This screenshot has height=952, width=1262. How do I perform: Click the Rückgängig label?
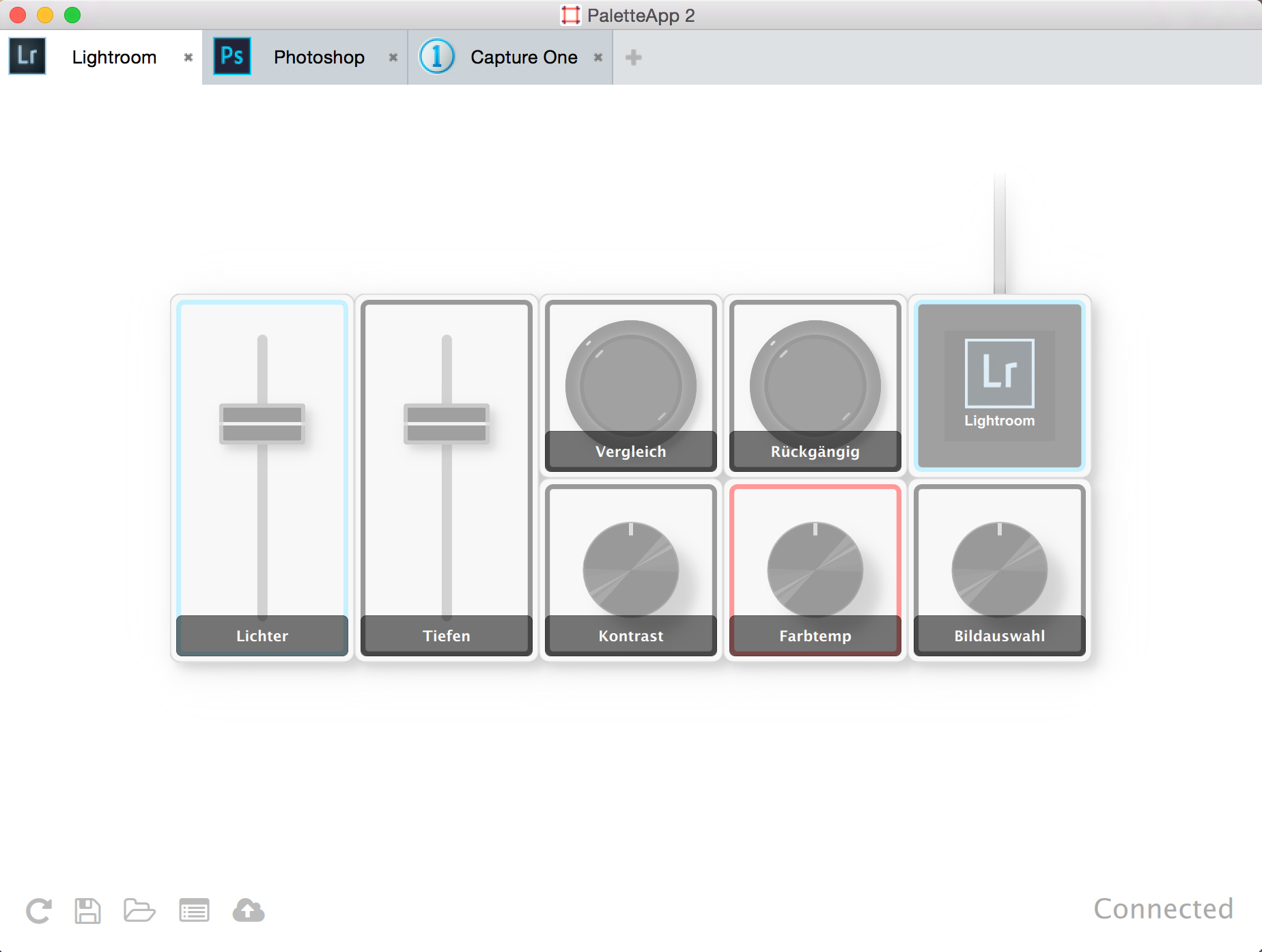click(815, 451)
